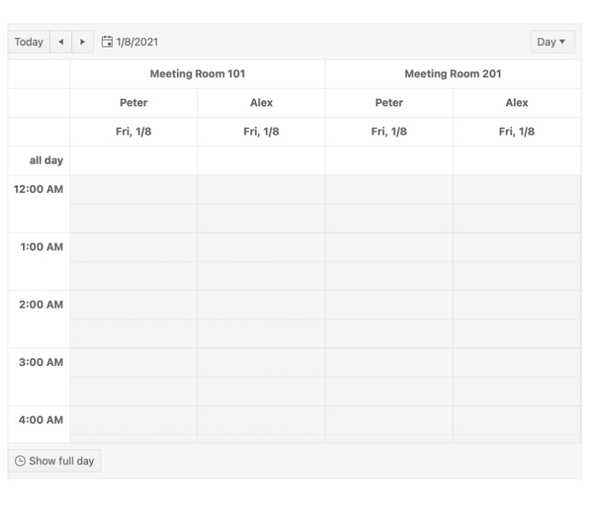The image size is (590, 526).
Task: Click the 1:00 AM time label
Action: coord(42,247)
